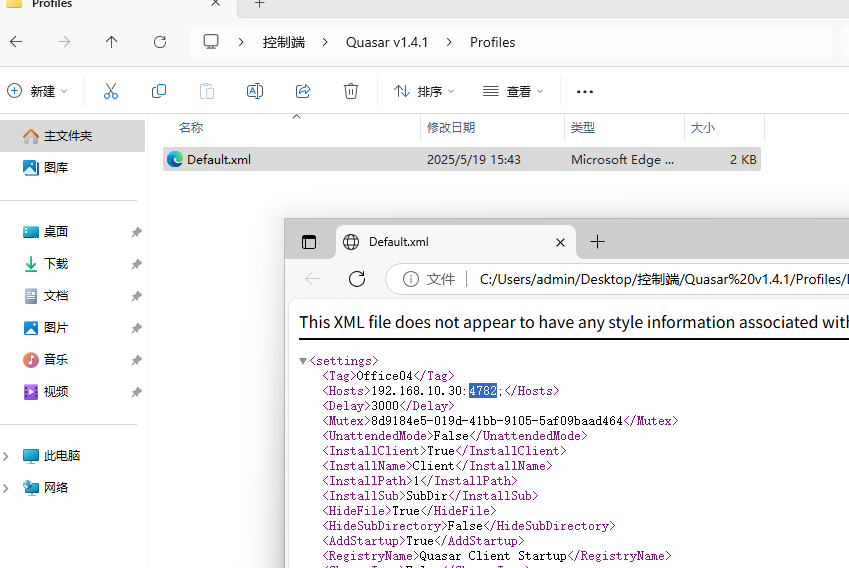Expand 网络 in the sidebar tree

[x=6, y=488]
